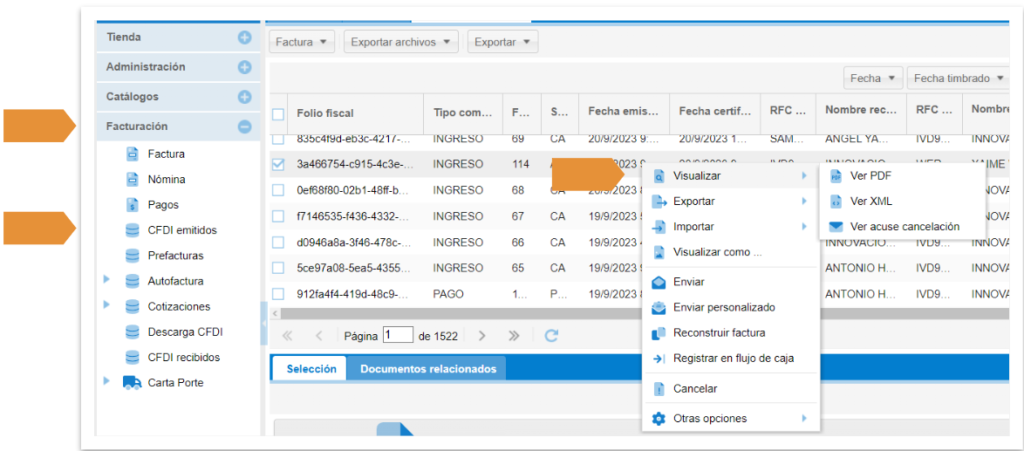Switch to the Documentos relacionados tab
Viewport: 1024px width, 451px height.
point(428,369)
